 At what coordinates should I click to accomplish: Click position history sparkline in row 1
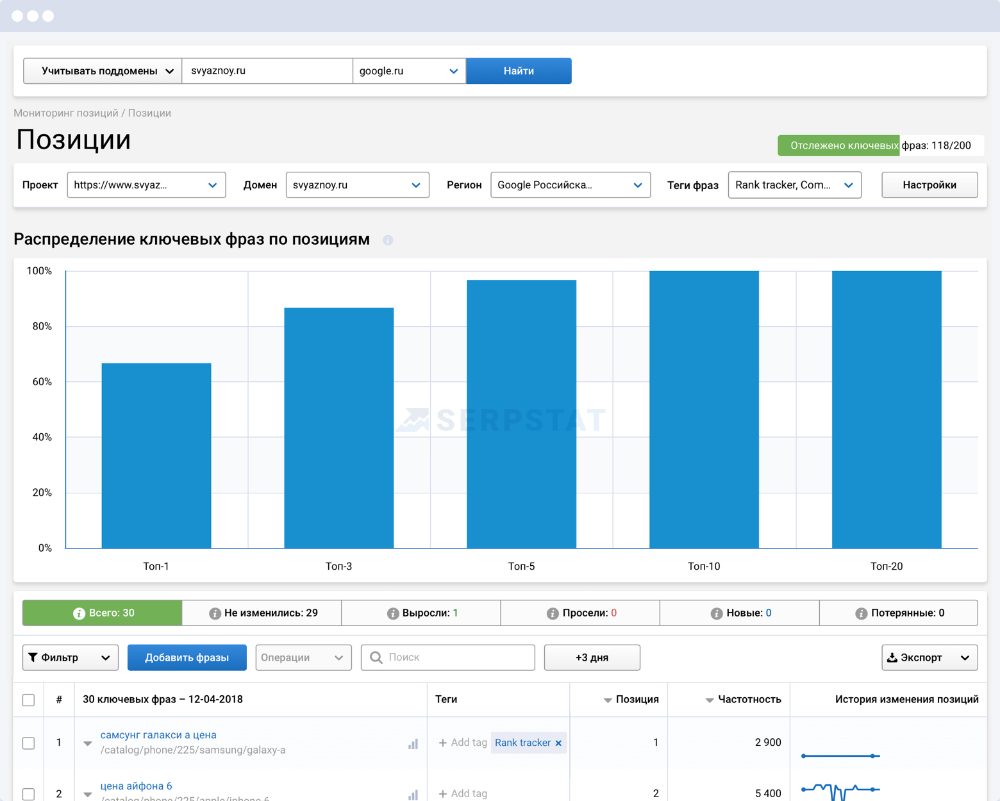(841, 756)
